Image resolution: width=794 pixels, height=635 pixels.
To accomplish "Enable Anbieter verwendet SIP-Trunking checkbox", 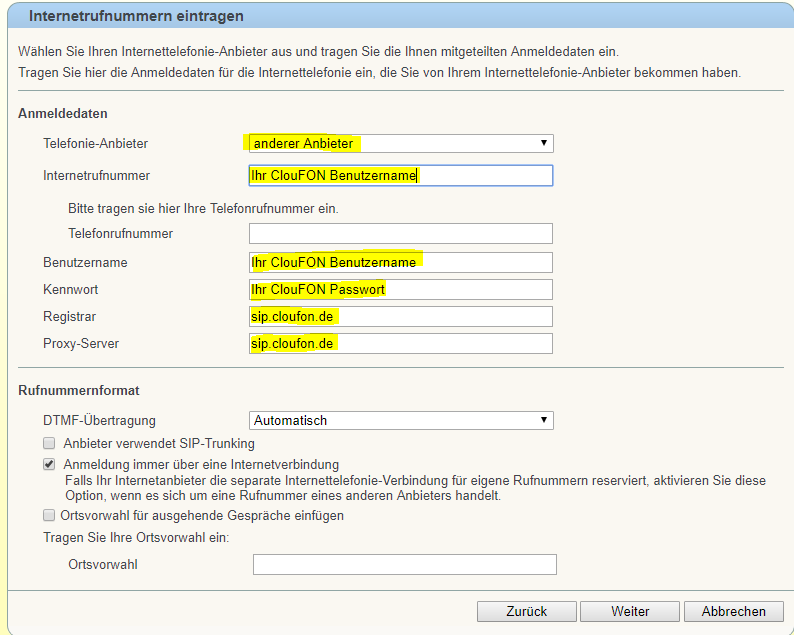I will 49,444.
